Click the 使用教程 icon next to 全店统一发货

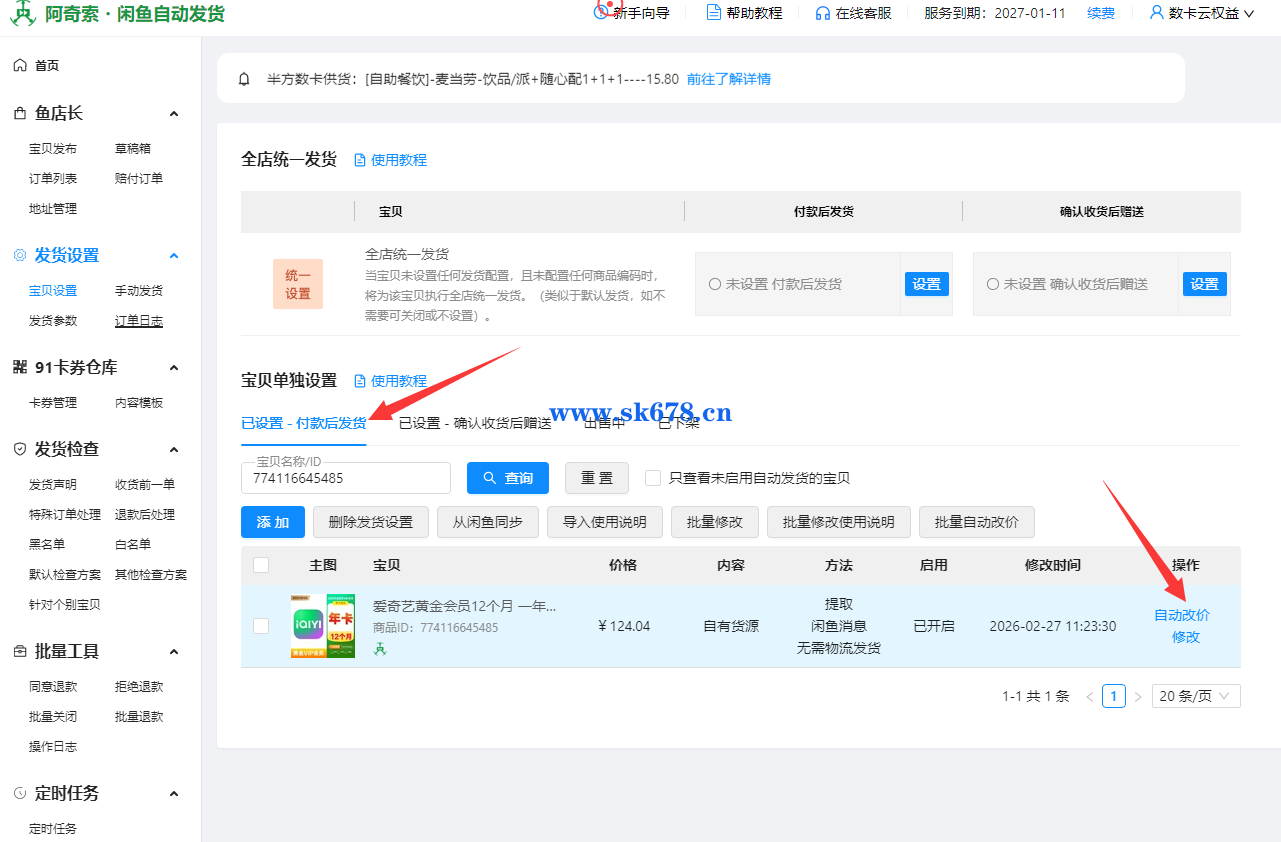pos(360,160)
